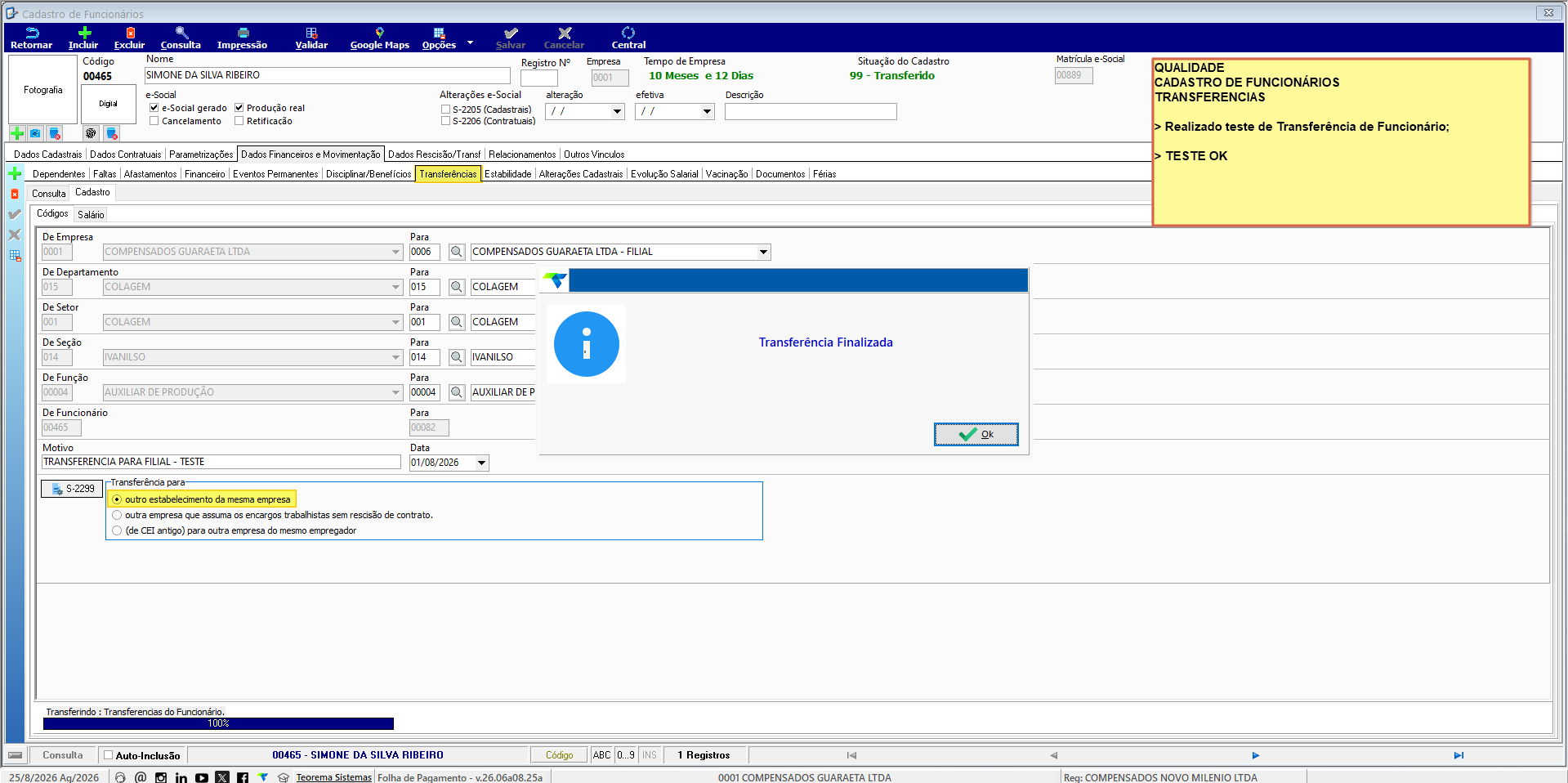Viewport: 1568px width, 783px height.
Task: Switch to the Salário tab
Action: 91,214
